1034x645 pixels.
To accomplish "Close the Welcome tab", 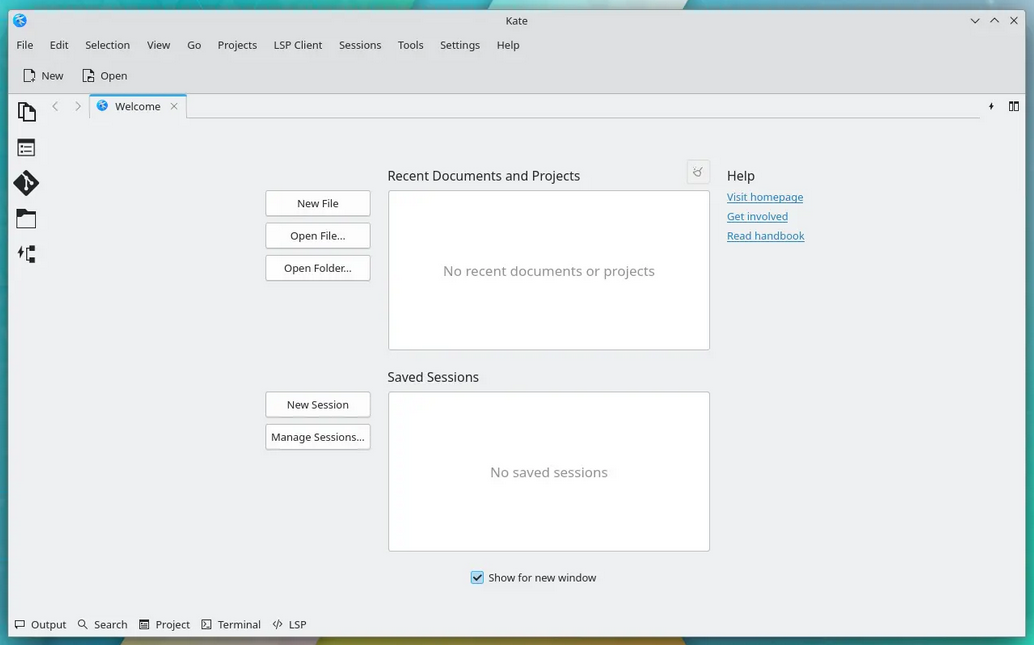I will pyautogui.click(x=174, y=106).
